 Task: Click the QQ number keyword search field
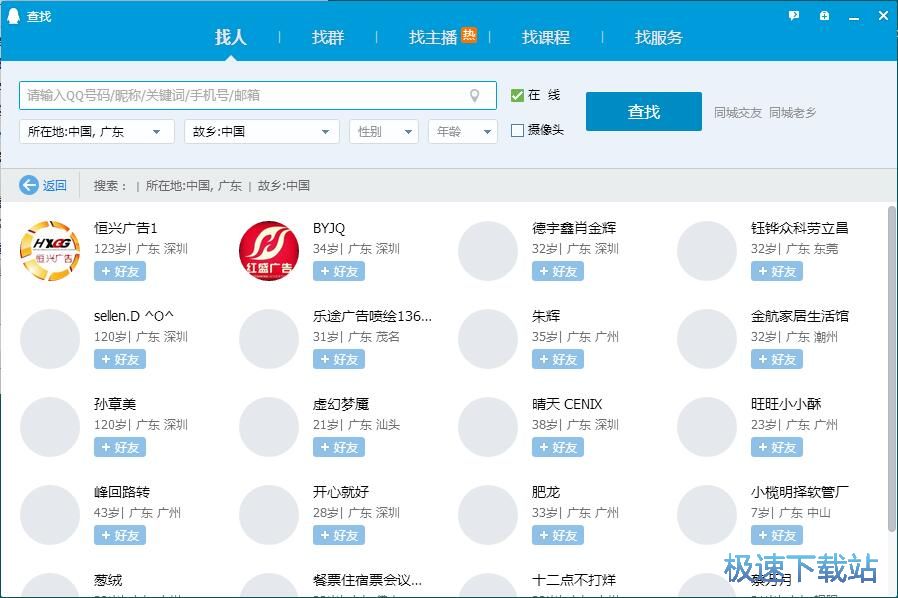[x=240, y=96]
